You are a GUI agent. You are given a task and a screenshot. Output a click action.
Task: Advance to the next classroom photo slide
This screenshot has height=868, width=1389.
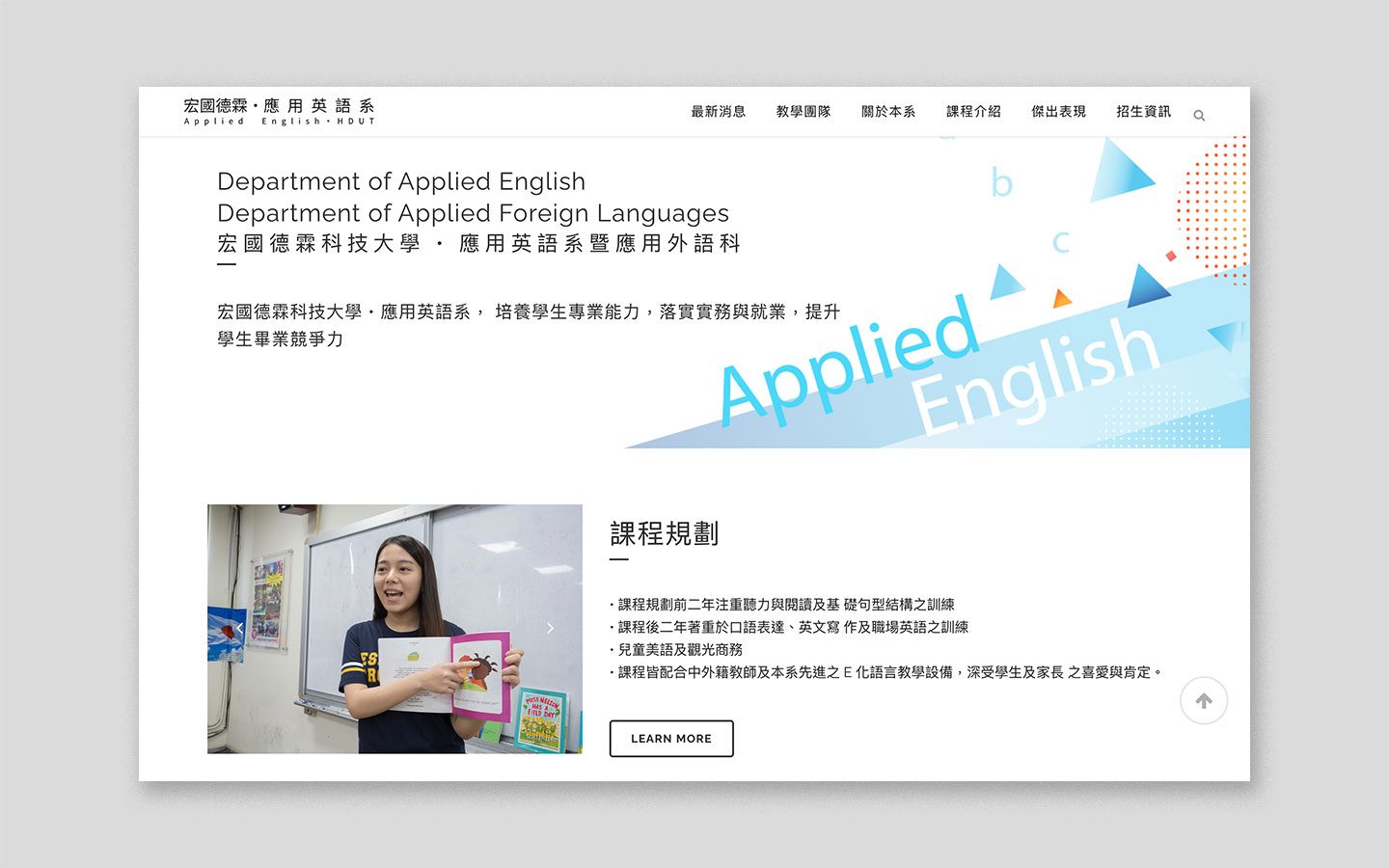pyautogui.click(x=550, y=629)
